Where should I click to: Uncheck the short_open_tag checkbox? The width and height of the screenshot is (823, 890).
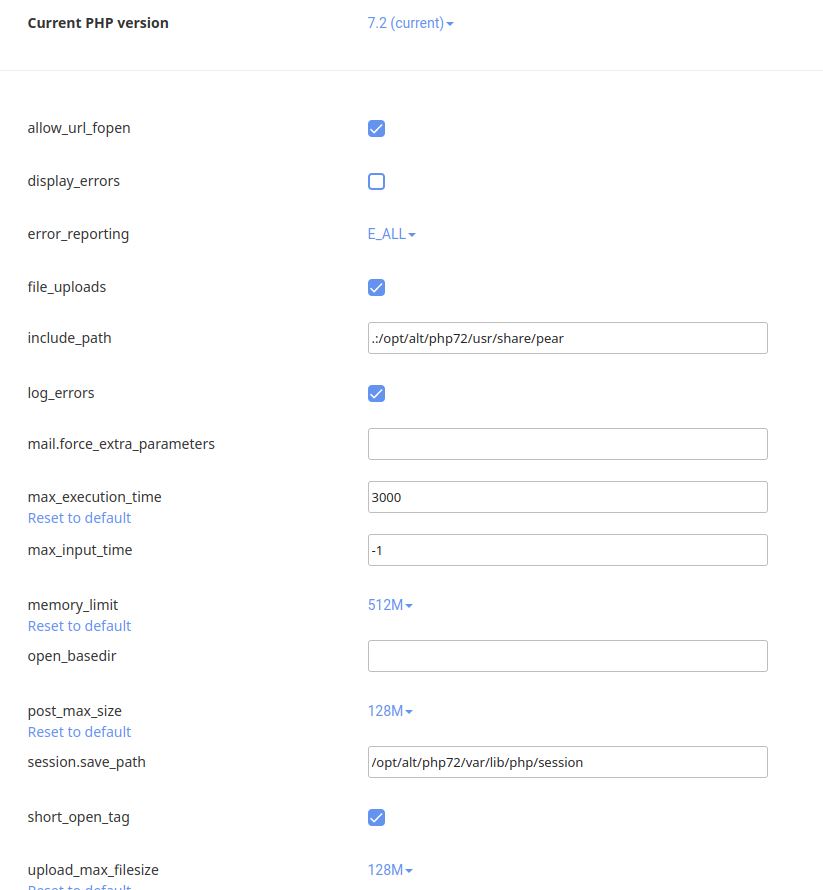pos(376,817)
